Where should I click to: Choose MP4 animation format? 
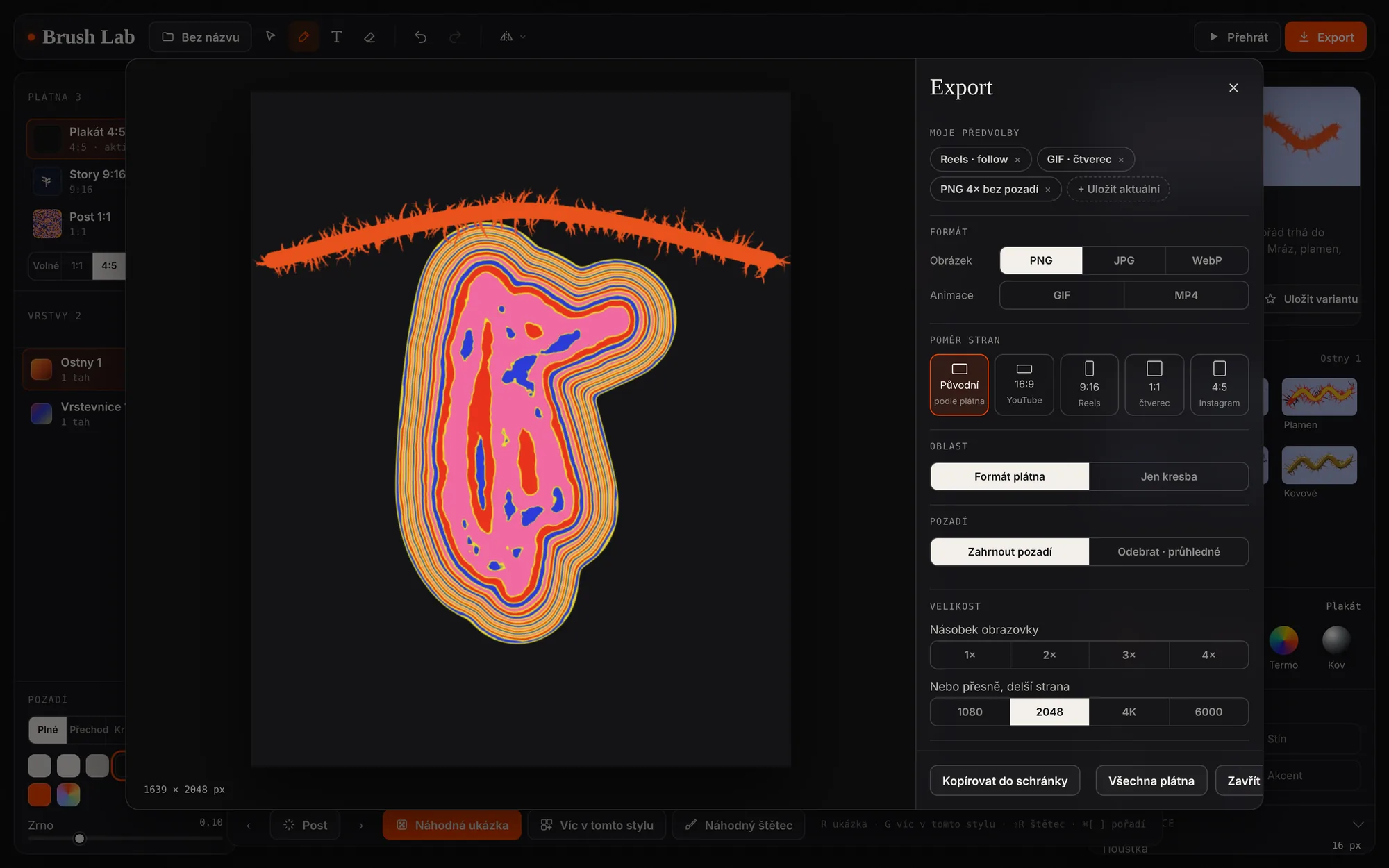tap(1186, 295)
